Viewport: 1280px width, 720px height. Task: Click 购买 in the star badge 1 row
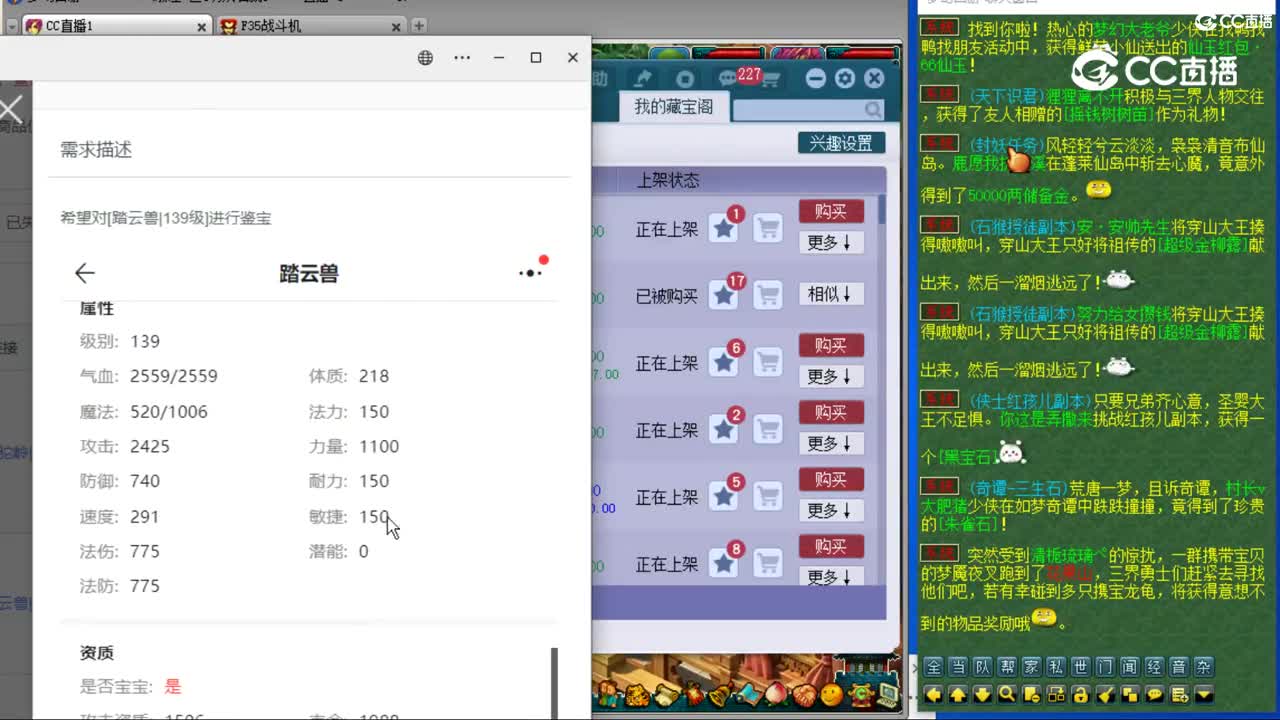click(x=831, y=211)
